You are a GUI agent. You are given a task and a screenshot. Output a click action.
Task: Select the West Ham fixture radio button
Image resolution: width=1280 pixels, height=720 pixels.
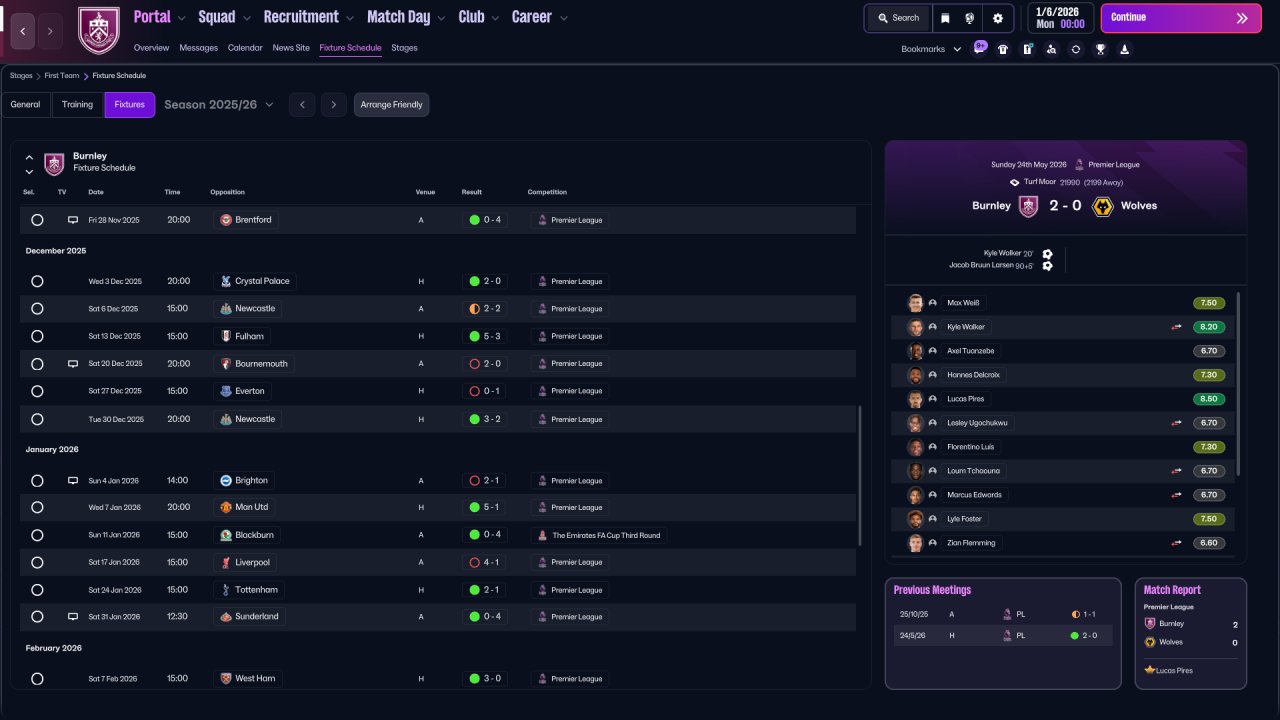pos(37,679)
